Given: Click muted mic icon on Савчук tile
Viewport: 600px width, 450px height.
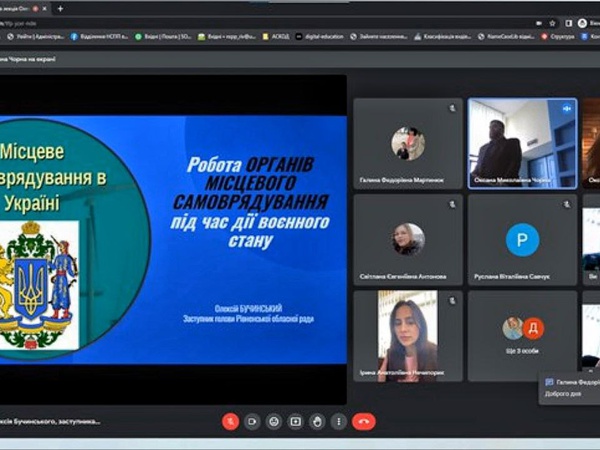Looking at the screenshot, I should (567, 205).
